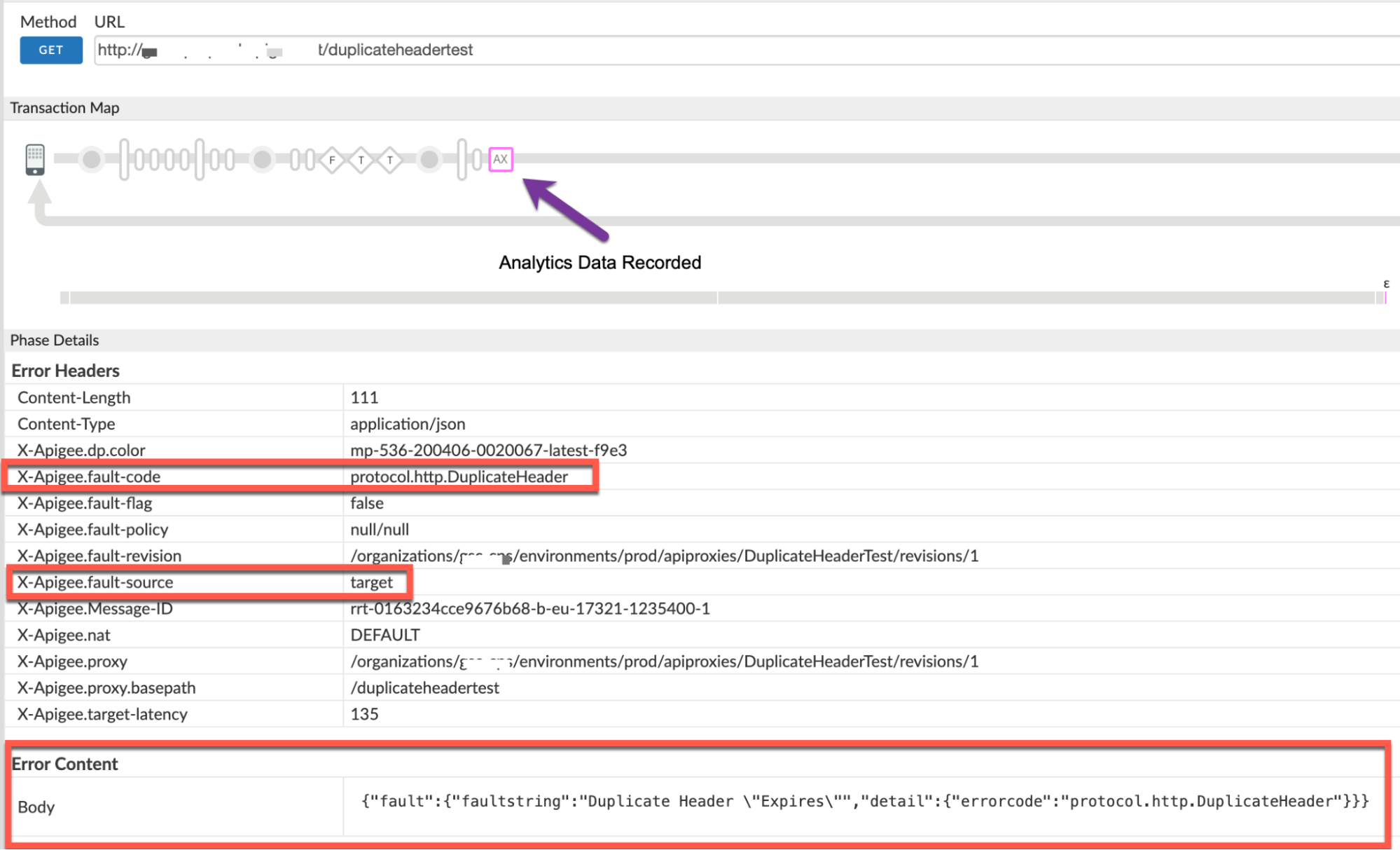Select the X-Apigee.fault-source value target
This screenshot has width=1400, height=850.
(371, 582)
